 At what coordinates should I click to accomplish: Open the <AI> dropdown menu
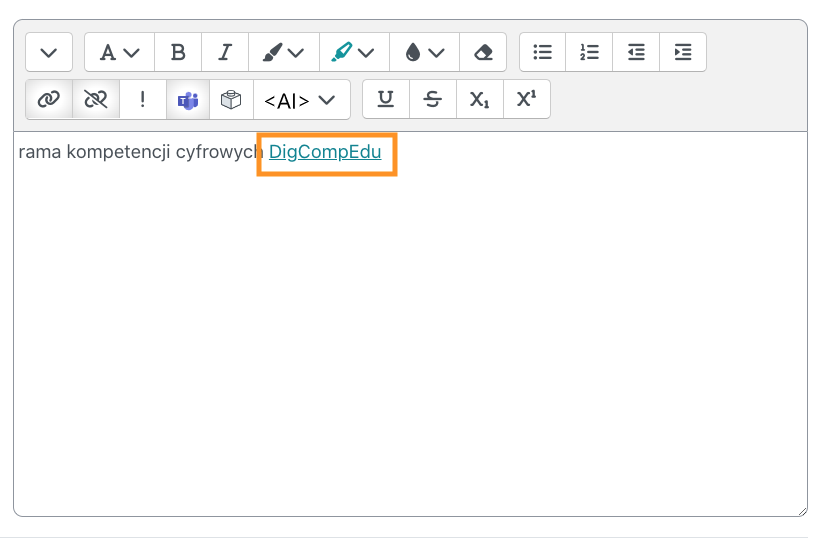(x=301, y=99)
